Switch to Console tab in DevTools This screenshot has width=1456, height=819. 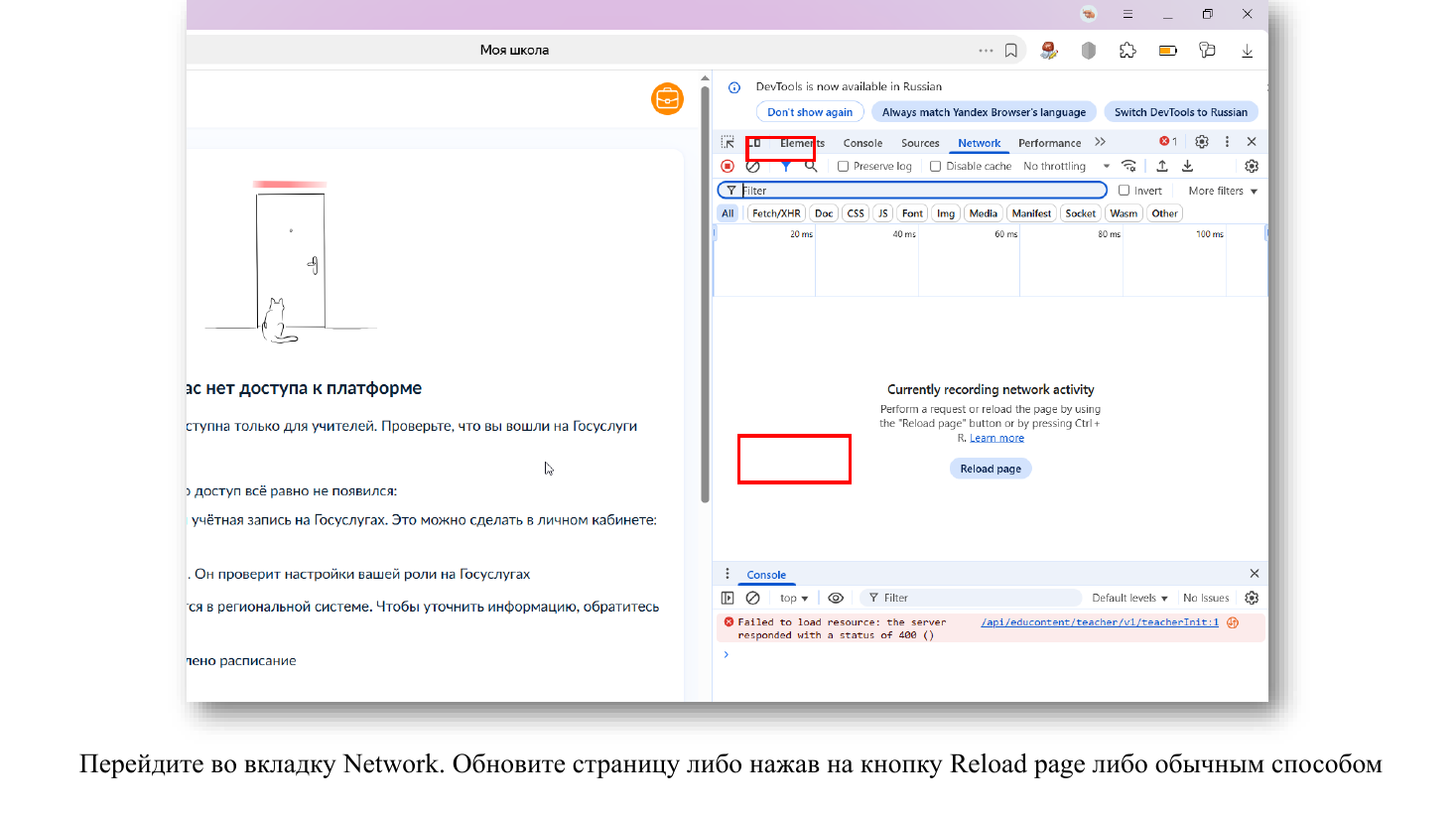(x=862, y=143)
